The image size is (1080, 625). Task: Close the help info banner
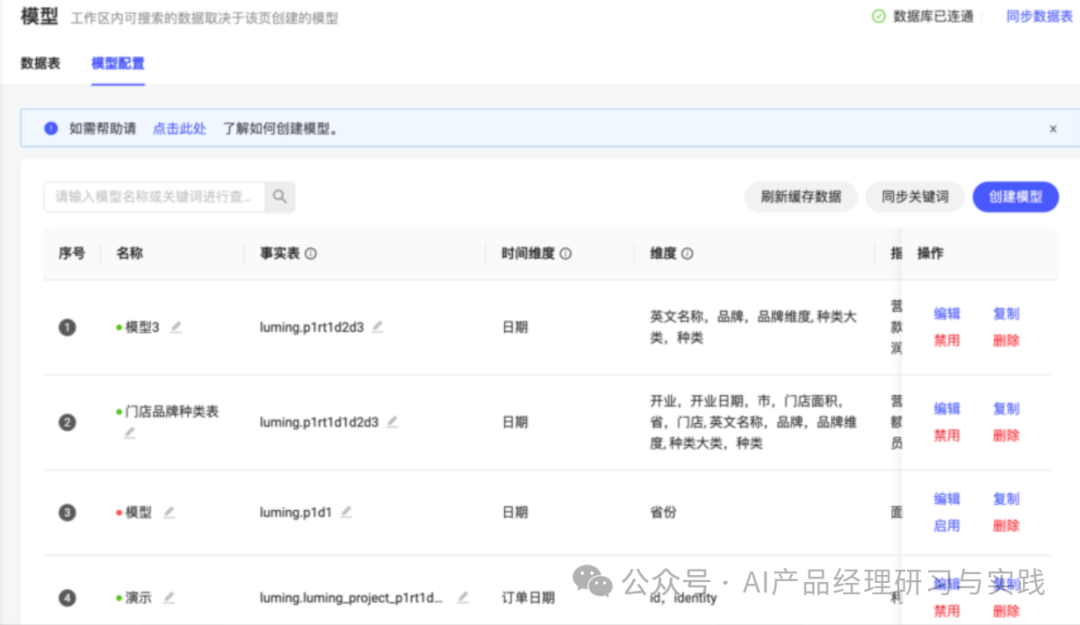(x=1053, y=129)
